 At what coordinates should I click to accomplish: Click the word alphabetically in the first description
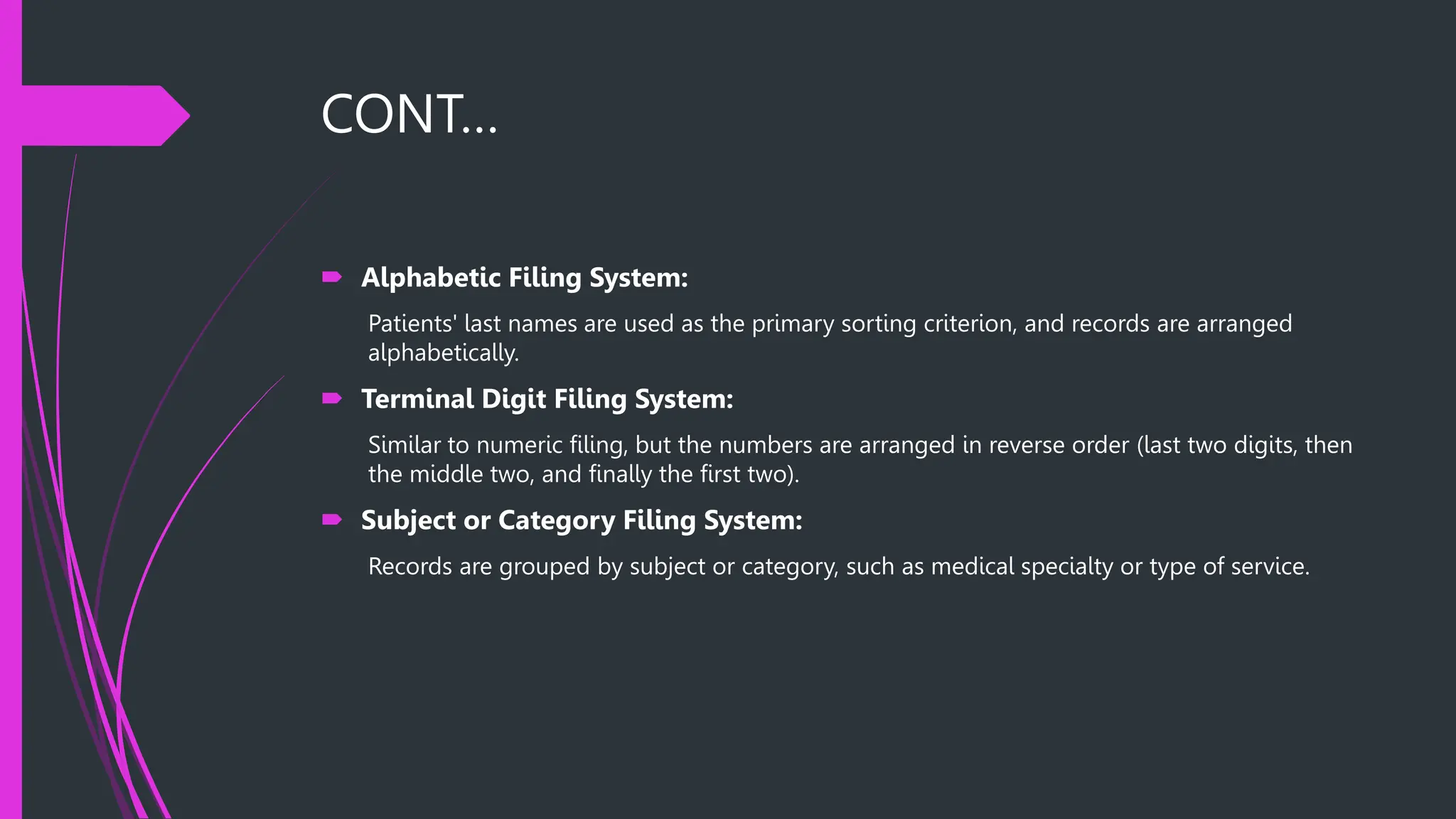pyautogui.click(x=444, y=353)
